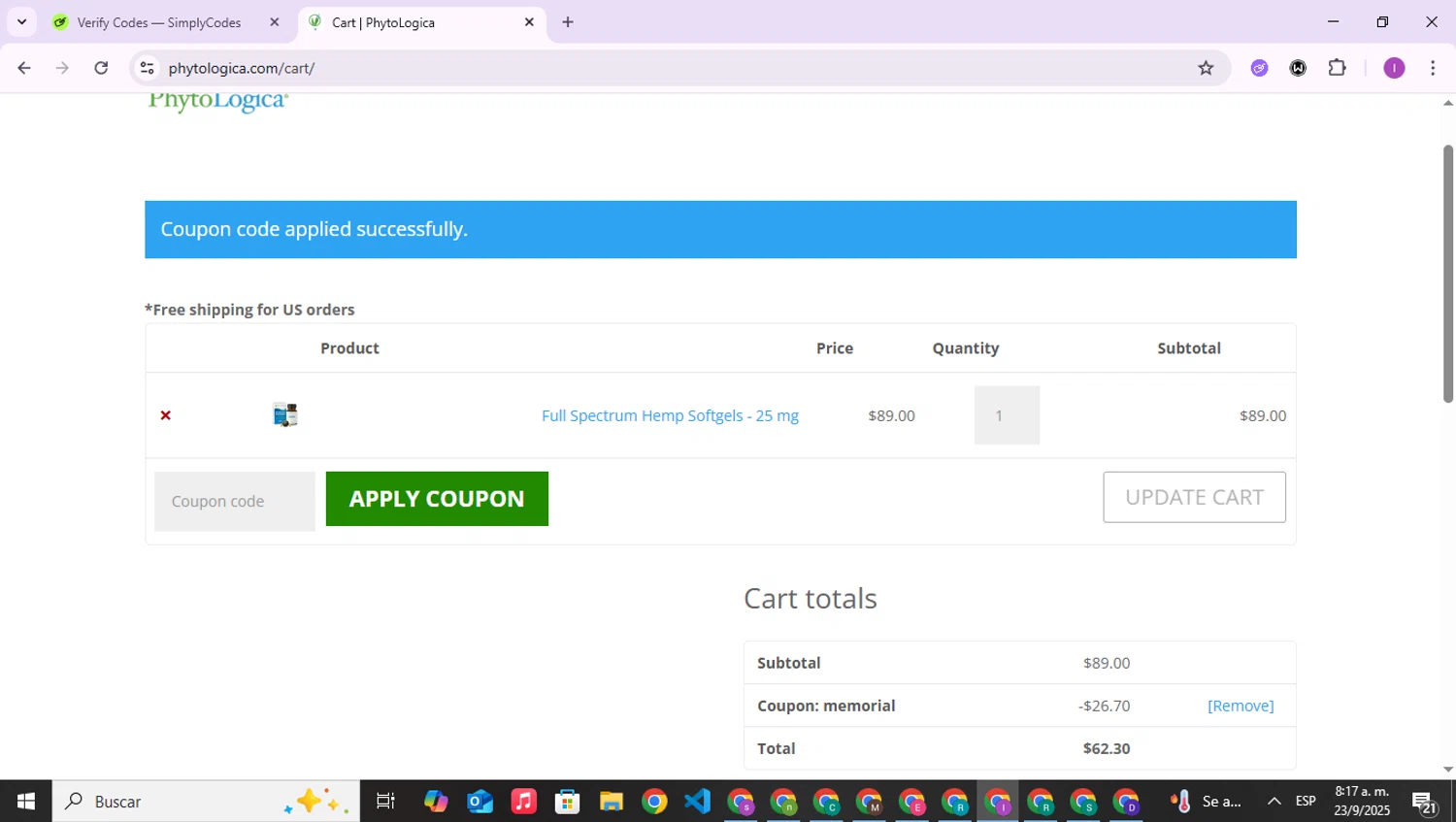Click the -$26.70 coupon discount value
1456x822 pixels.
[1104, 706]
